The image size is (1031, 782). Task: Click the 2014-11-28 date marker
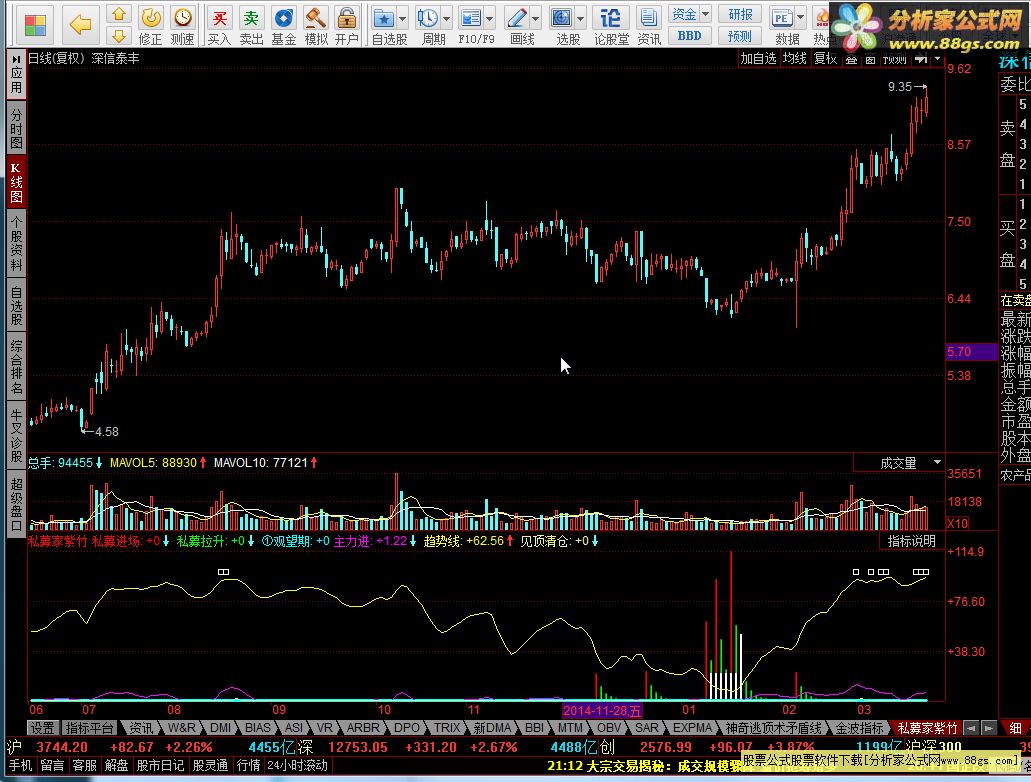tap(602, 710)
